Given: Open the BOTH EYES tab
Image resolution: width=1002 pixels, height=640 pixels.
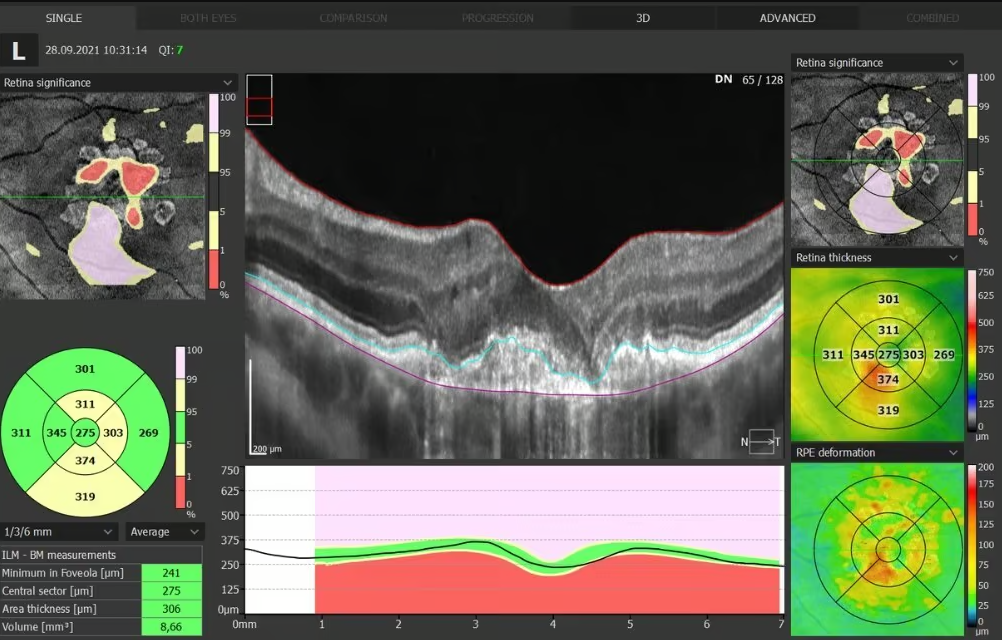Looking at the screenshot, I should tap(208, 18).
